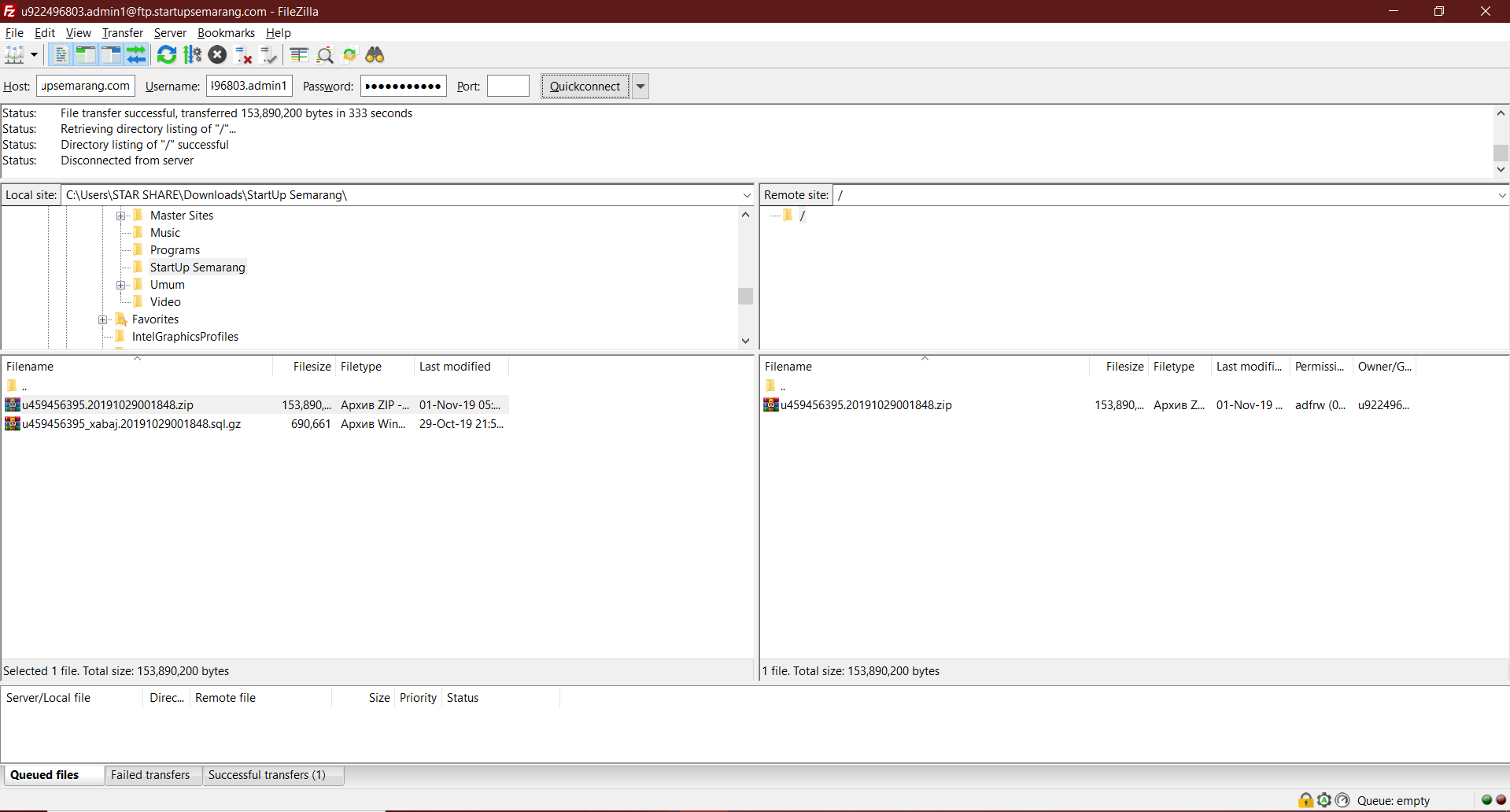Sort local files by Last modified column

click(x=461, y=367)
